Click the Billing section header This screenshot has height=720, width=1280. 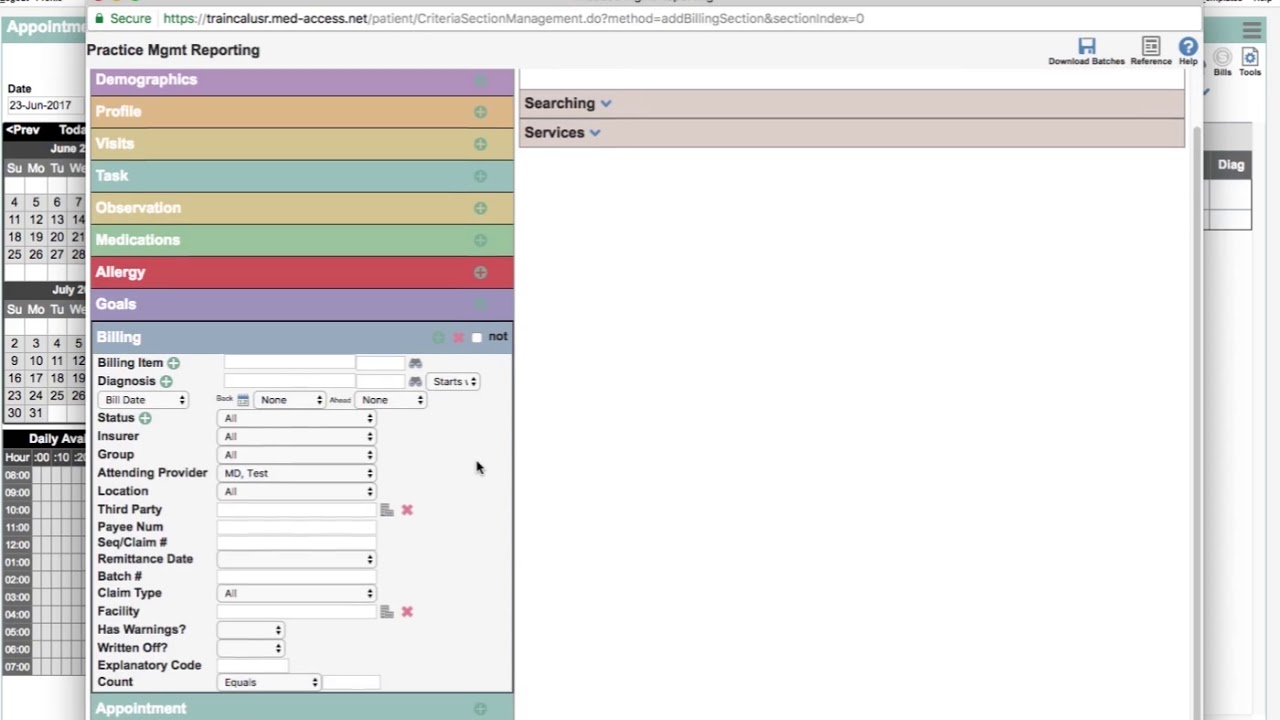click(302, 338)
